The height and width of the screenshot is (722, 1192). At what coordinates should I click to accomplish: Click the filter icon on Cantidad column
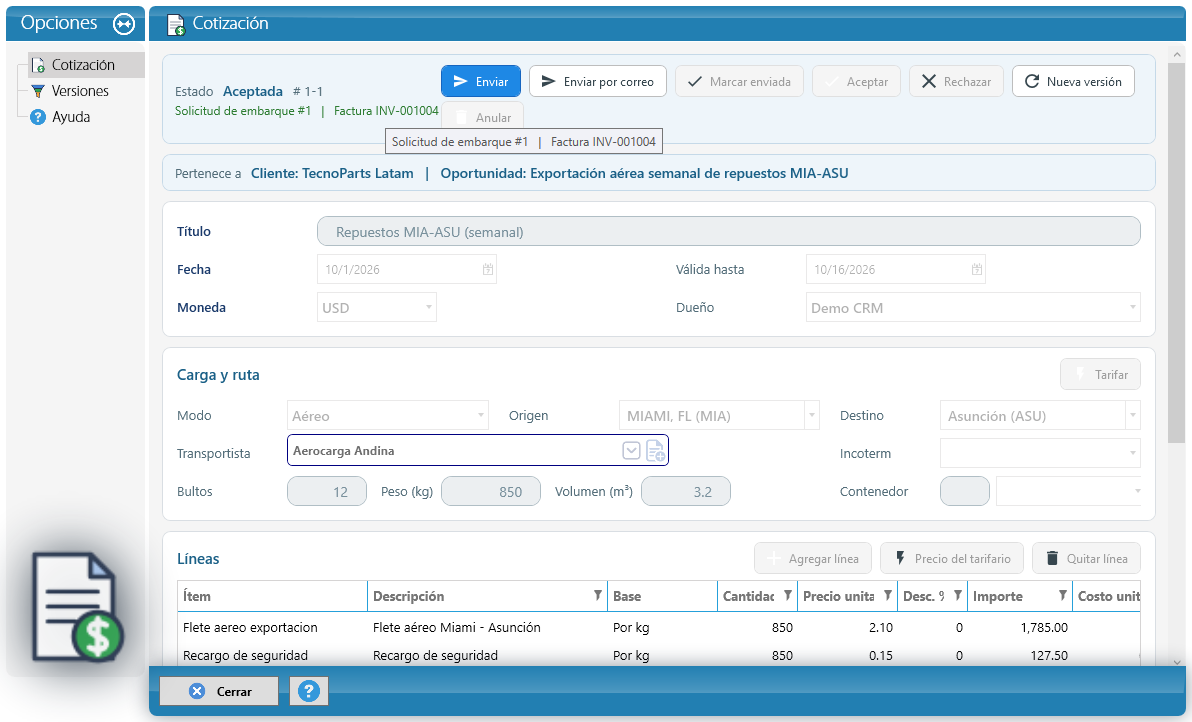point(788,596)
